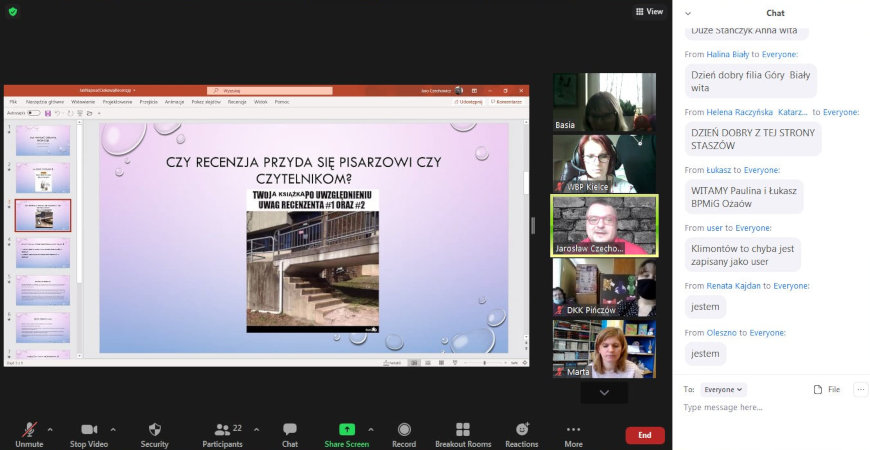Click PowerPoint user account avatar

pyautogui.click(x=459, y=90)
